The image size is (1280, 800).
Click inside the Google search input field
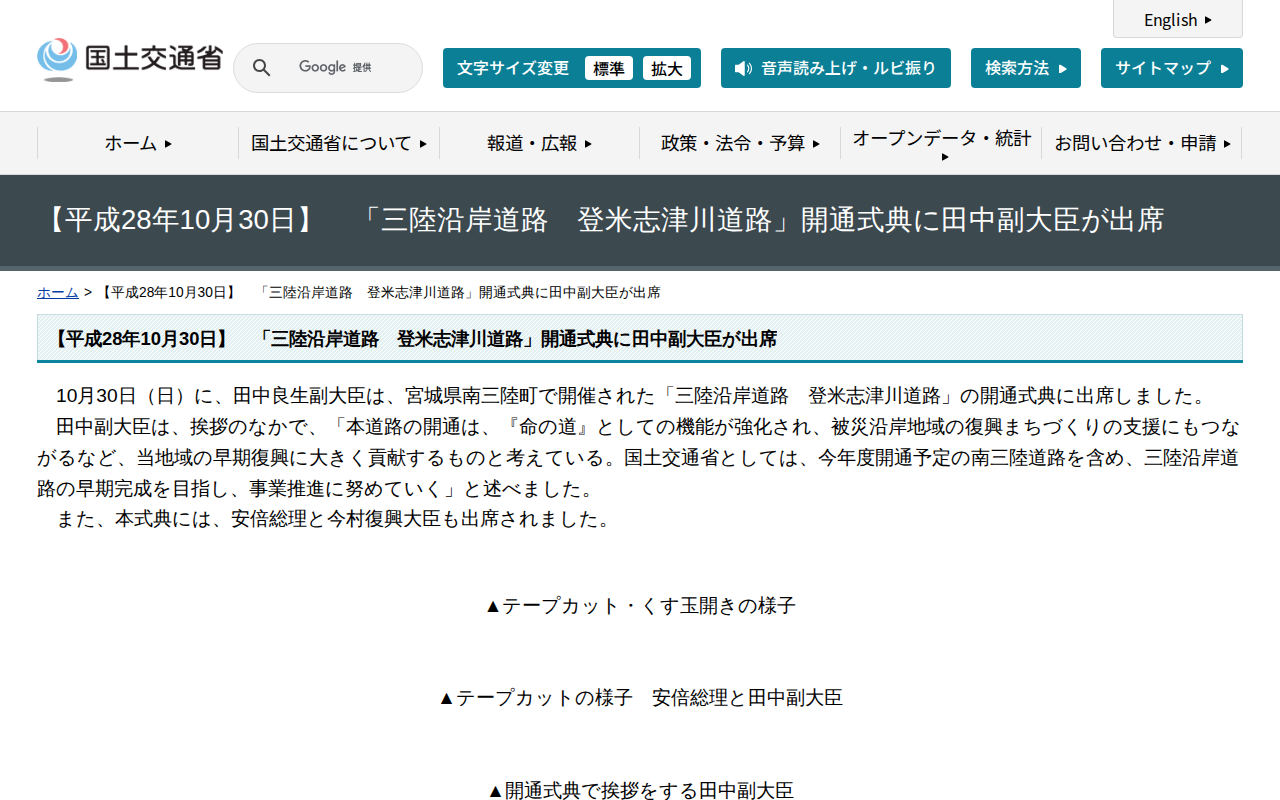click(x=340, y=67)
